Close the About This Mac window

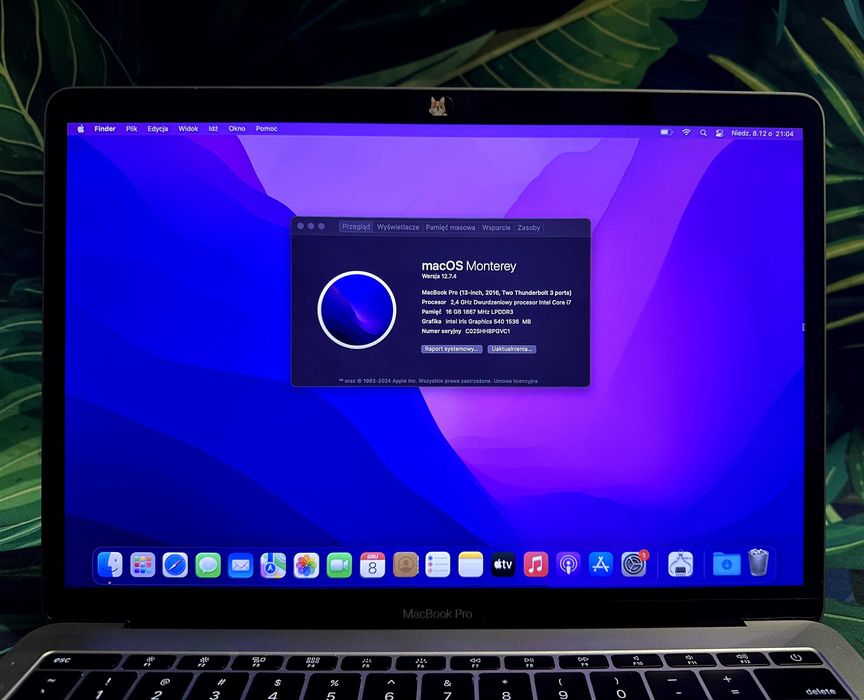pos(300,226)
